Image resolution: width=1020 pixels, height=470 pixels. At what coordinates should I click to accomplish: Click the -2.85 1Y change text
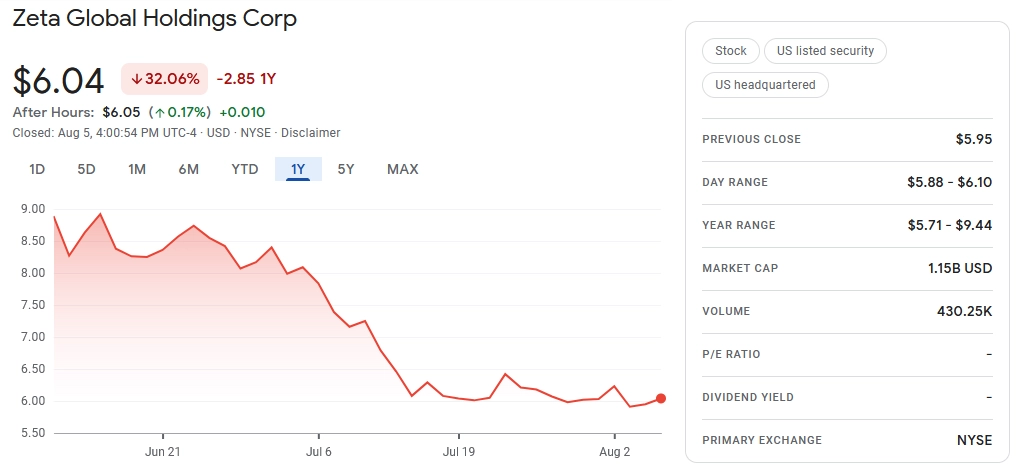[247, 79]
